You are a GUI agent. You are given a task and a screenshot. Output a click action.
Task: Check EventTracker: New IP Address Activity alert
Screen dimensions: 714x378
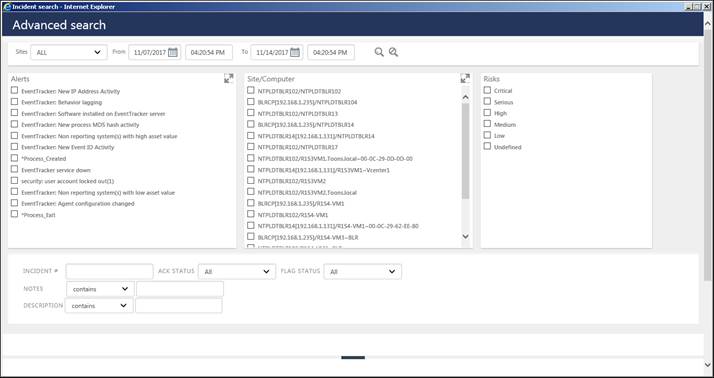pyautogui.click(x=15, y=90)
